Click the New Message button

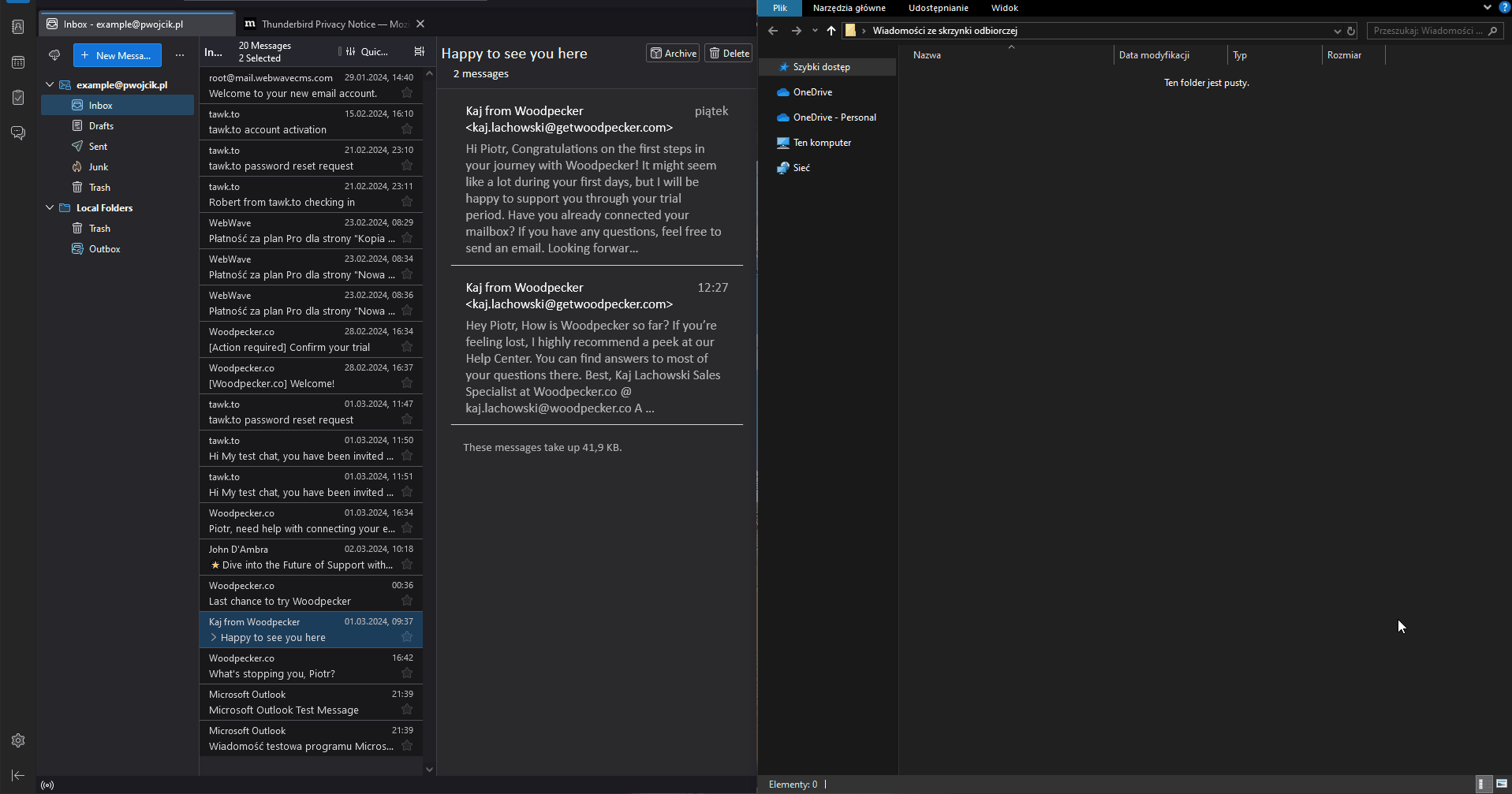coord(117,55)
